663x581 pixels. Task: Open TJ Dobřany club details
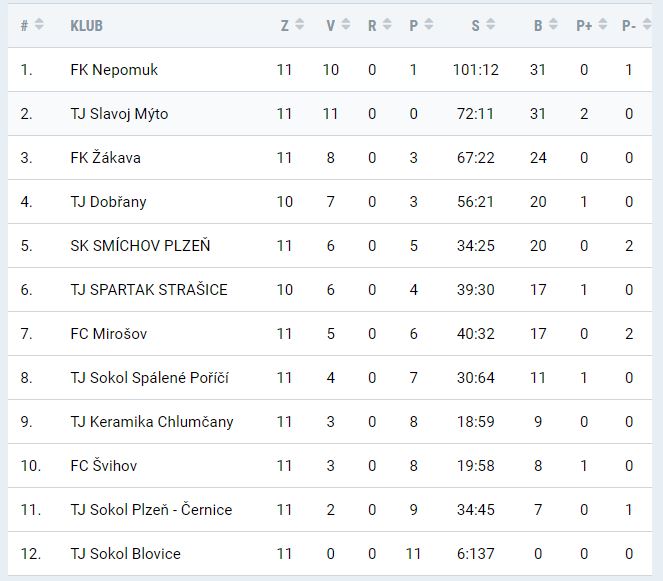pyautogui.click(x=108, y=202)
